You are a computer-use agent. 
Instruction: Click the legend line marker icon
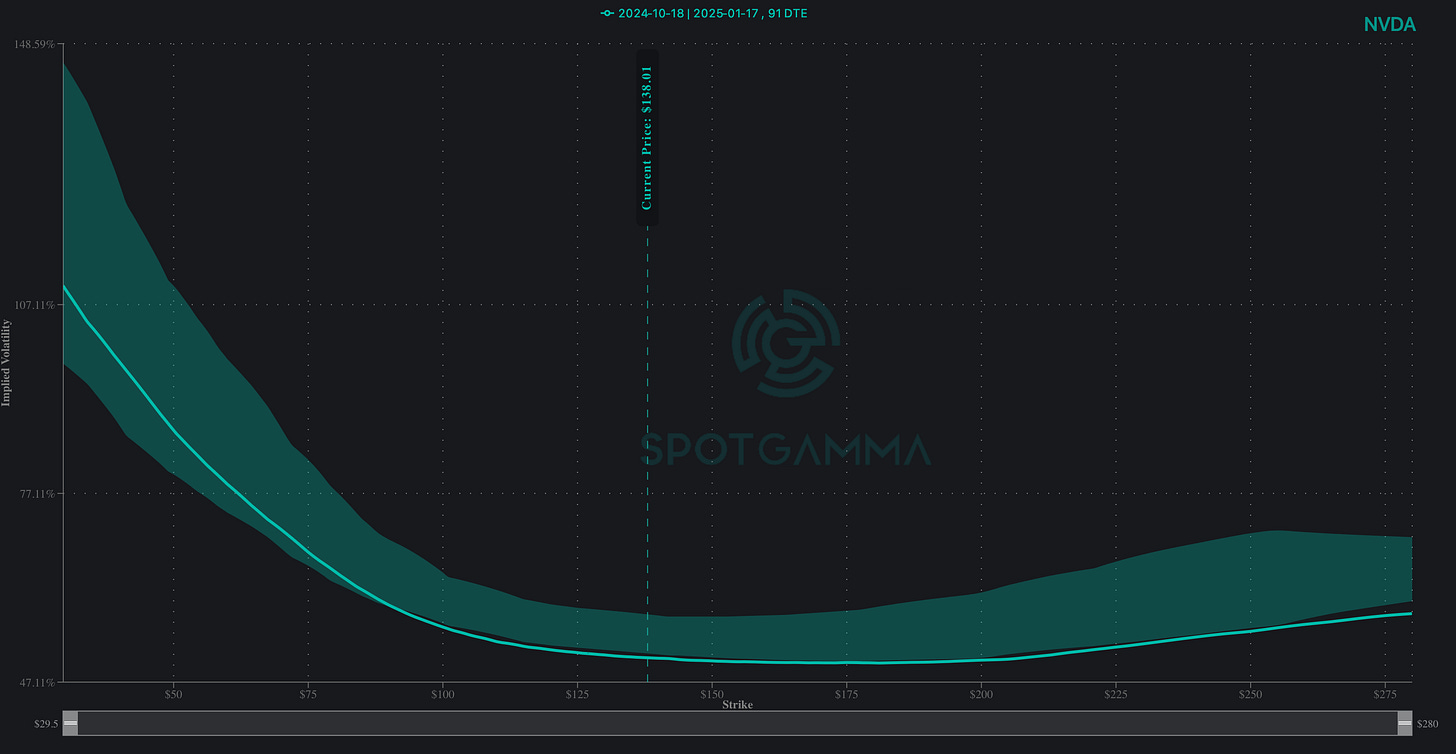tap(607, 13)
